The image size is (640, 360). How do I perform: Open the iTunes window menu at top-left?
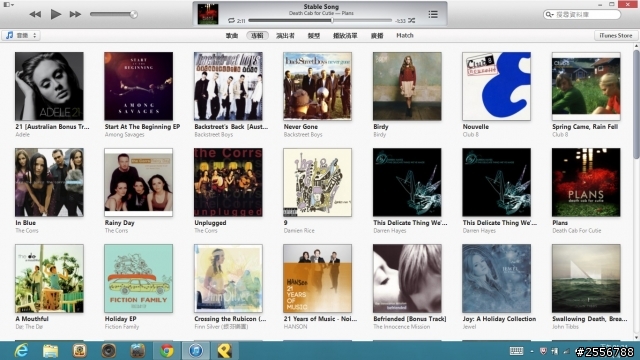[9, 4]
